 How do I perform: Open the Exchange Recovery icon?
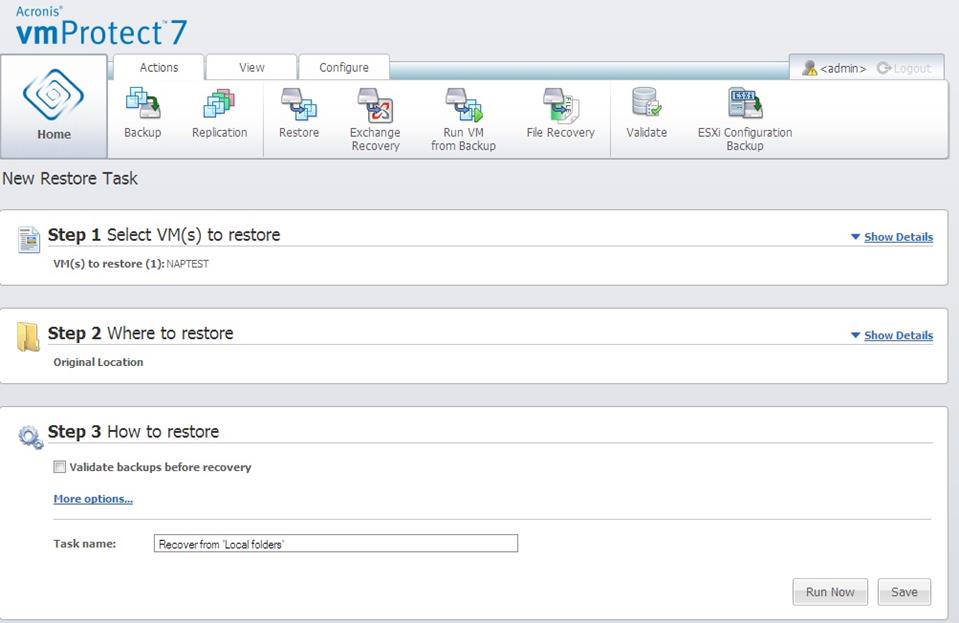pyautogui.click(x=375, y=105)
